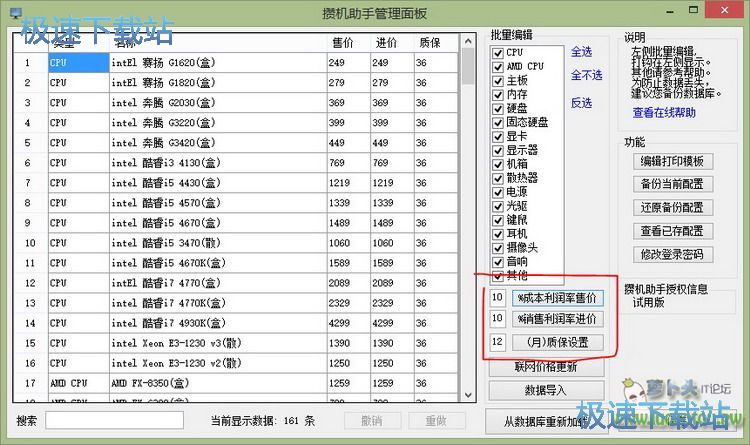The image size is (750, 445).
Task: Toggle the 光驱 checkbox
Action: tap(498, 206)
